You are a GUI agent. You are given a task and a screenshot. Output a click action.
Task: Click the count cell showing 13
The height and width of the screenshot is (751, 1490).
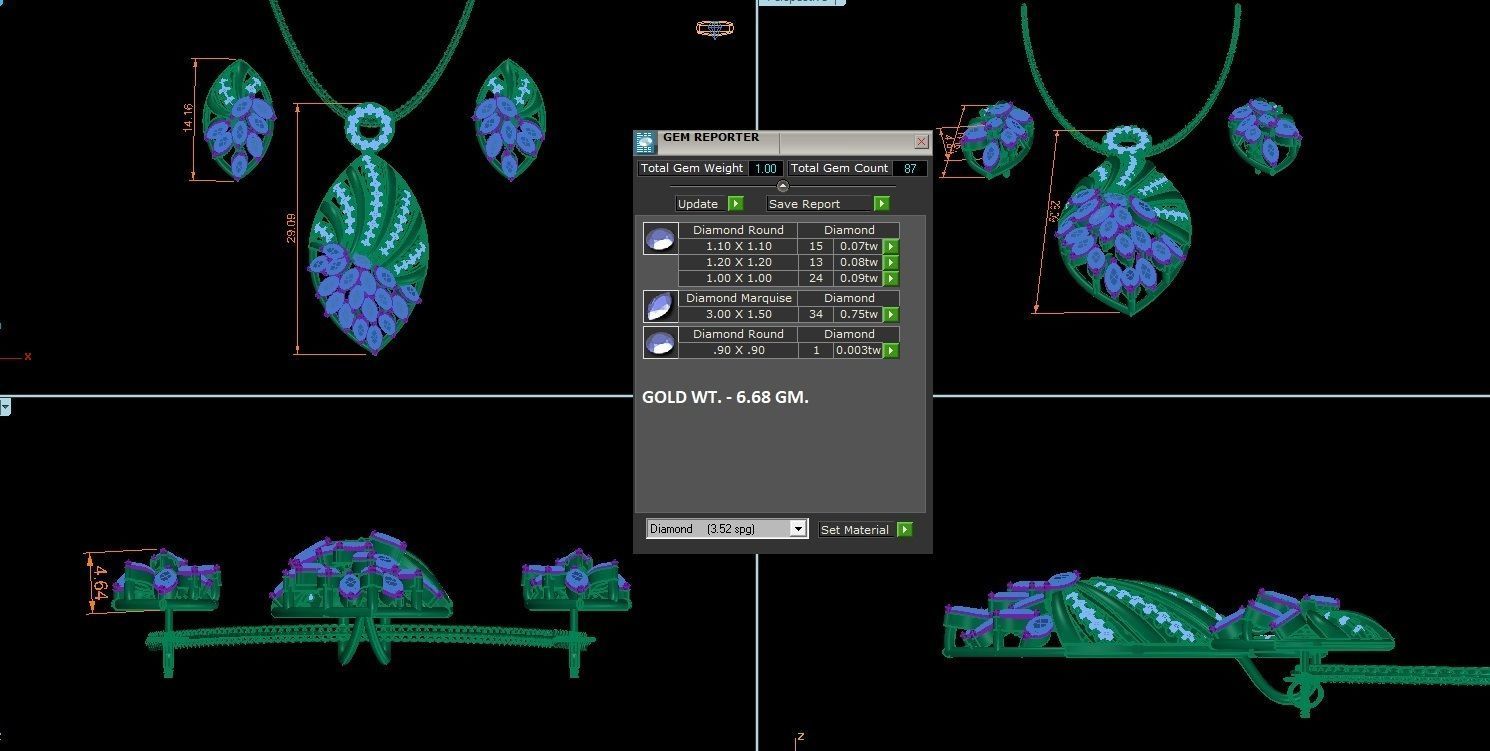pos(816,262)
